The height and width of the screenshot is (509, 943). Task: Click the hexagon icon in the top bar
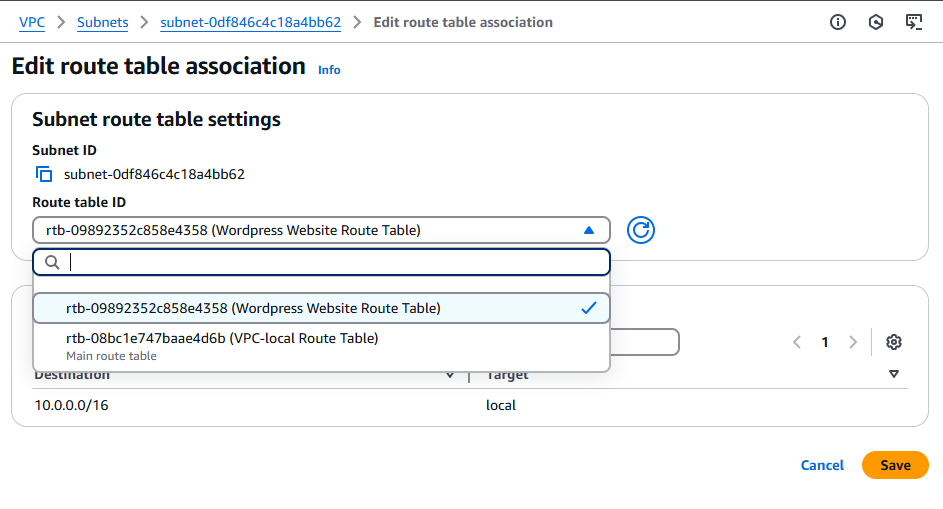pos(876,22)
